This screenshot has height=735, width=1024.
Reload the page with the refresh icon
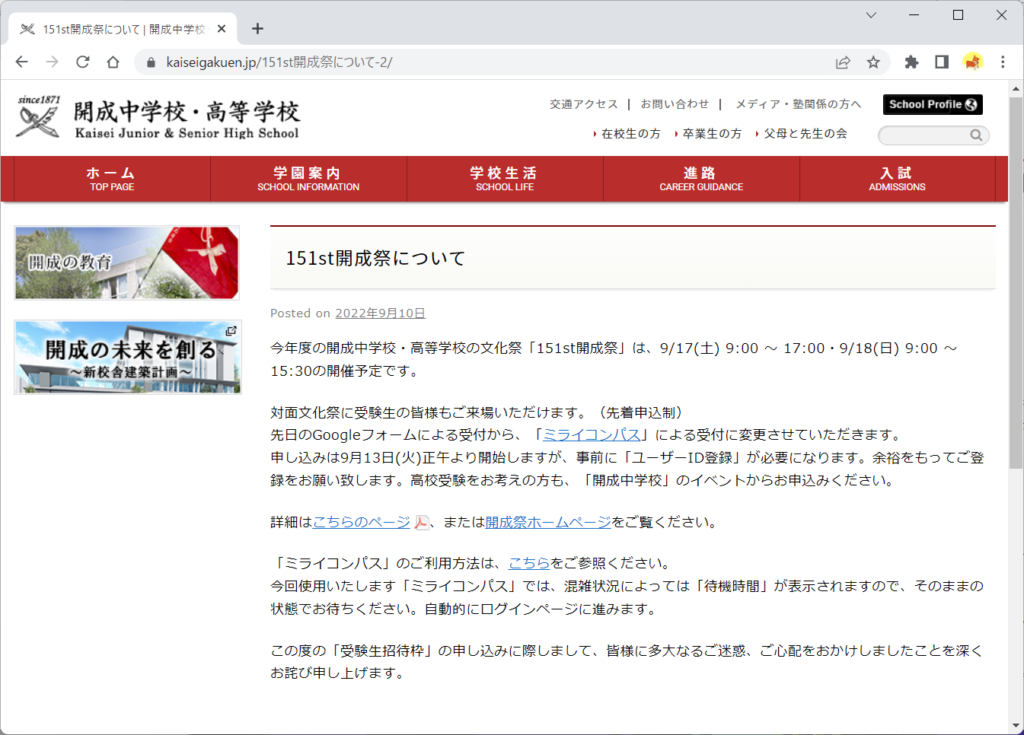[83, 62]
